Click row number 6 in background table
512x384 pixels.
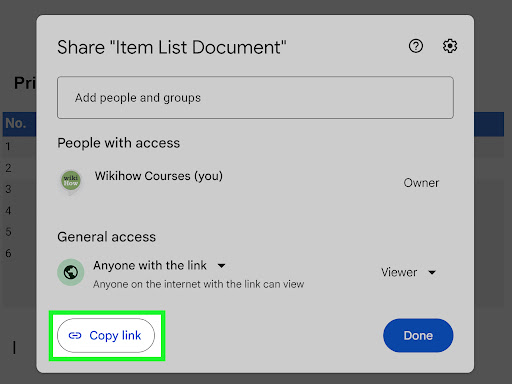tap(8, 253)
